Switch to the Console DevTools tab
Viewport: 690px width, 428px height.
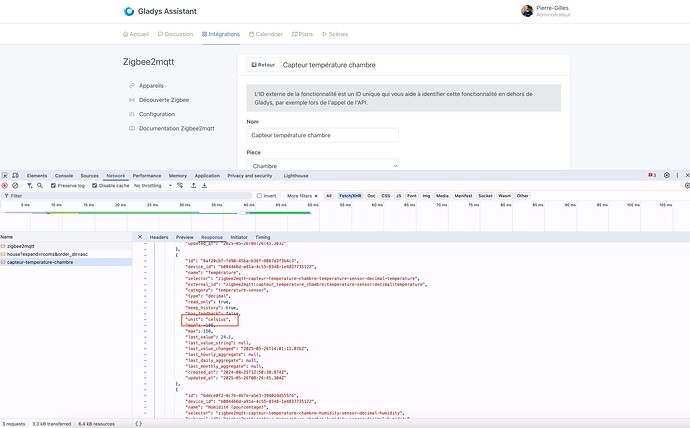click(x=63, y=175)
